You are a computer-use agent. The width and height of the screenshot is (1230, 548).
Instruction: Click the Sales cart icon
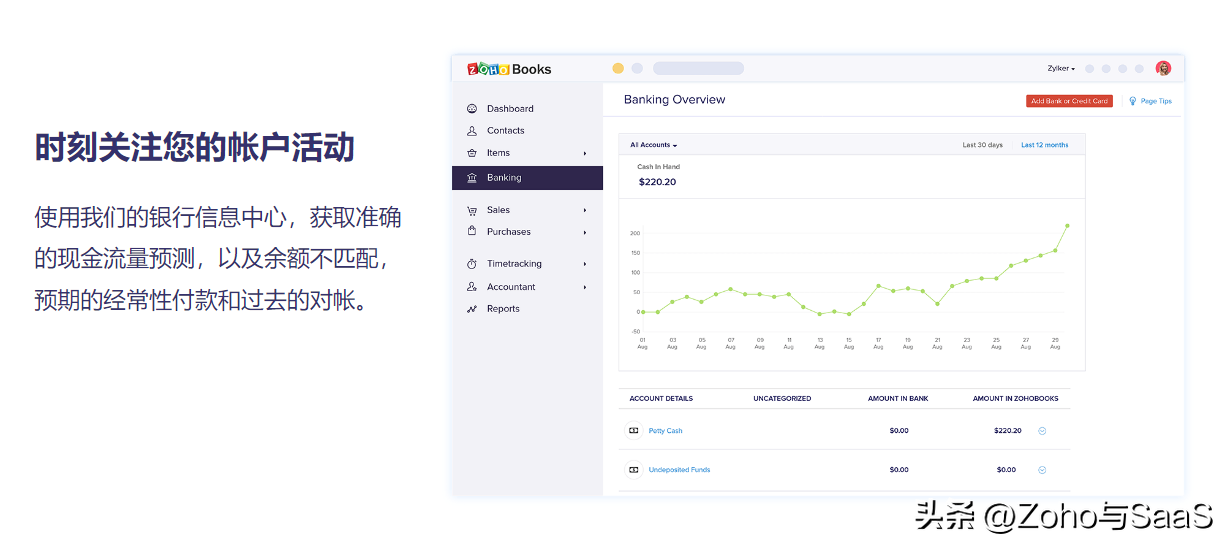[x=472, y=210]
